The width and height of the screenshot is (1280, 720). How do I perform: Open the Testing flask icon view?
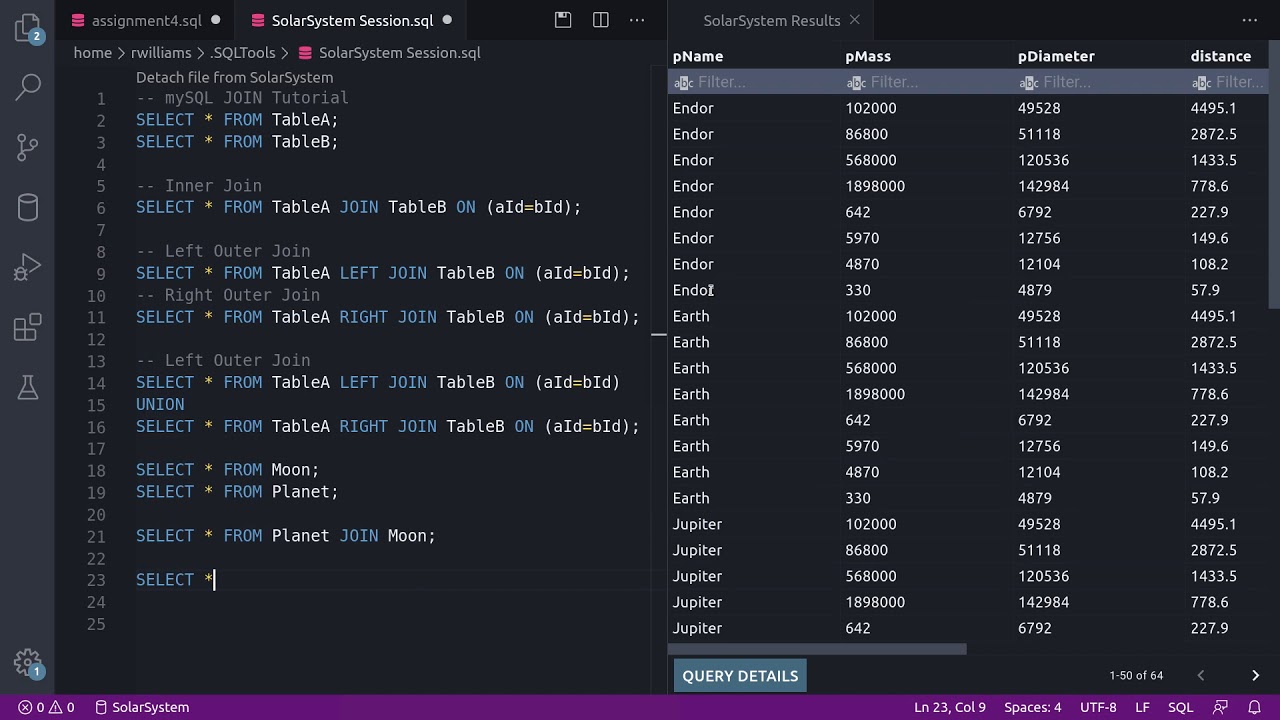(28, 387)
